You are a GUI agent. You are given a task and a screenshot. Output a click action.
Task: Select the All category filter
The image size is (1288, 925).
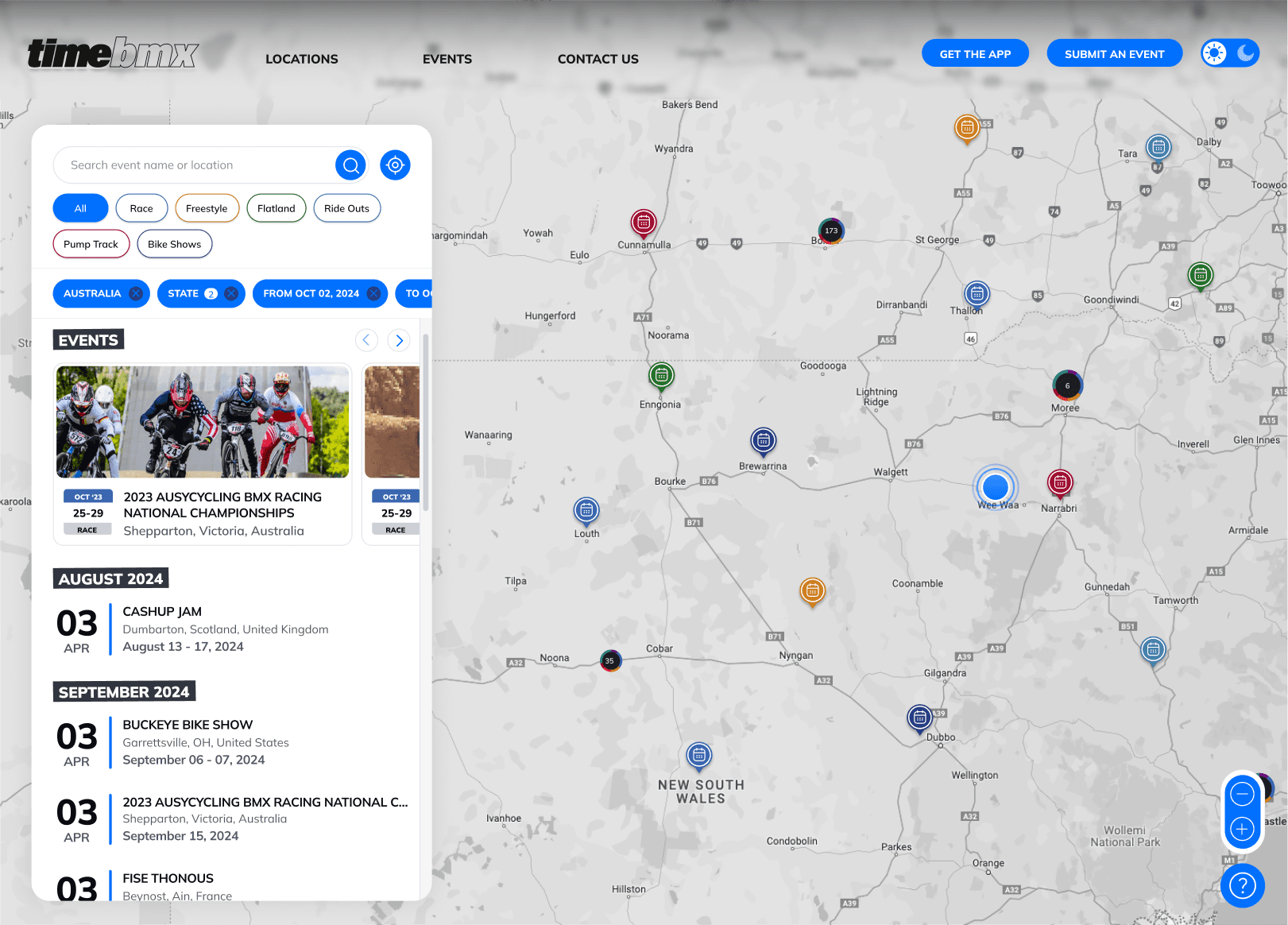click(x=80, y=208)
